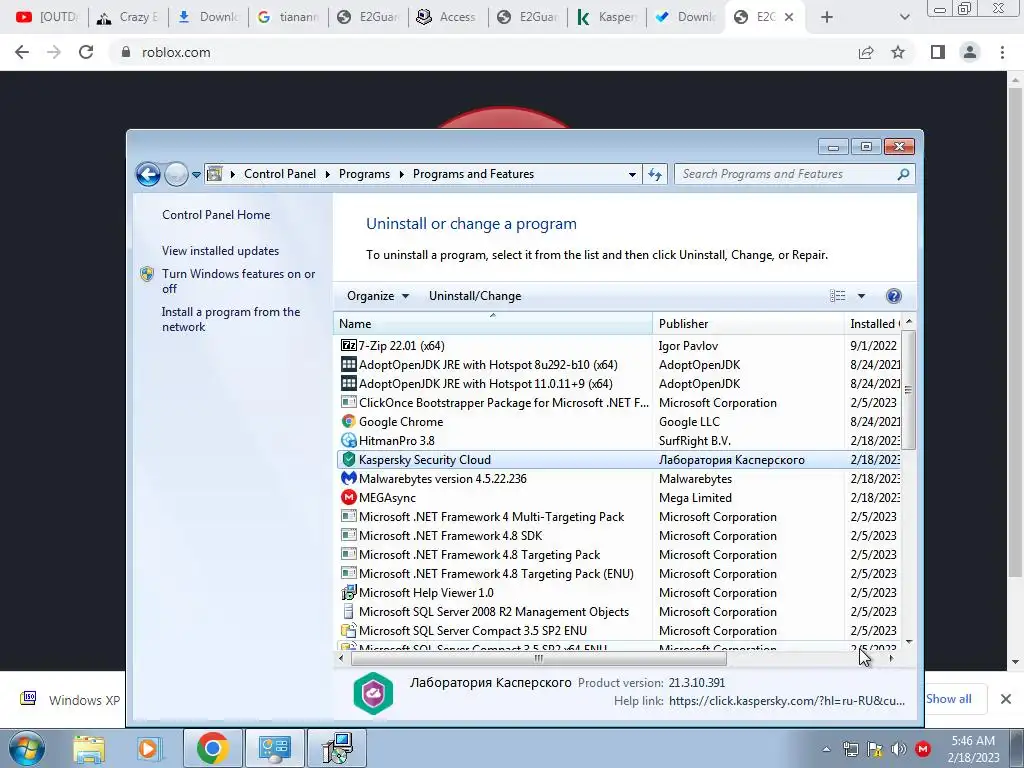Viewport: 1024px width, 768px height.
Task: Sort by the Publisher column header
Action: click(x=748, y=323)
